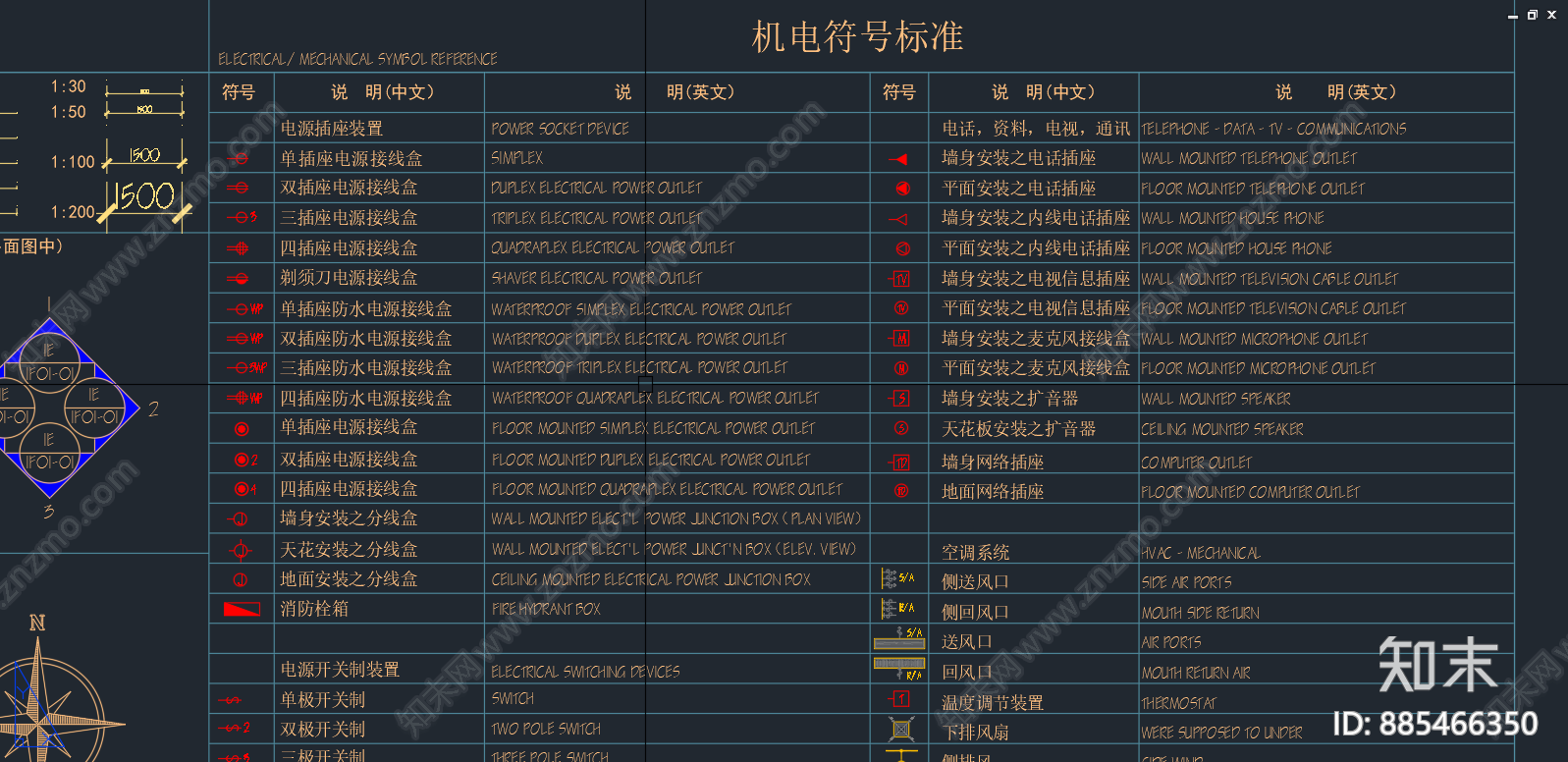Click the single-pole switch symbol

point(230,700)
